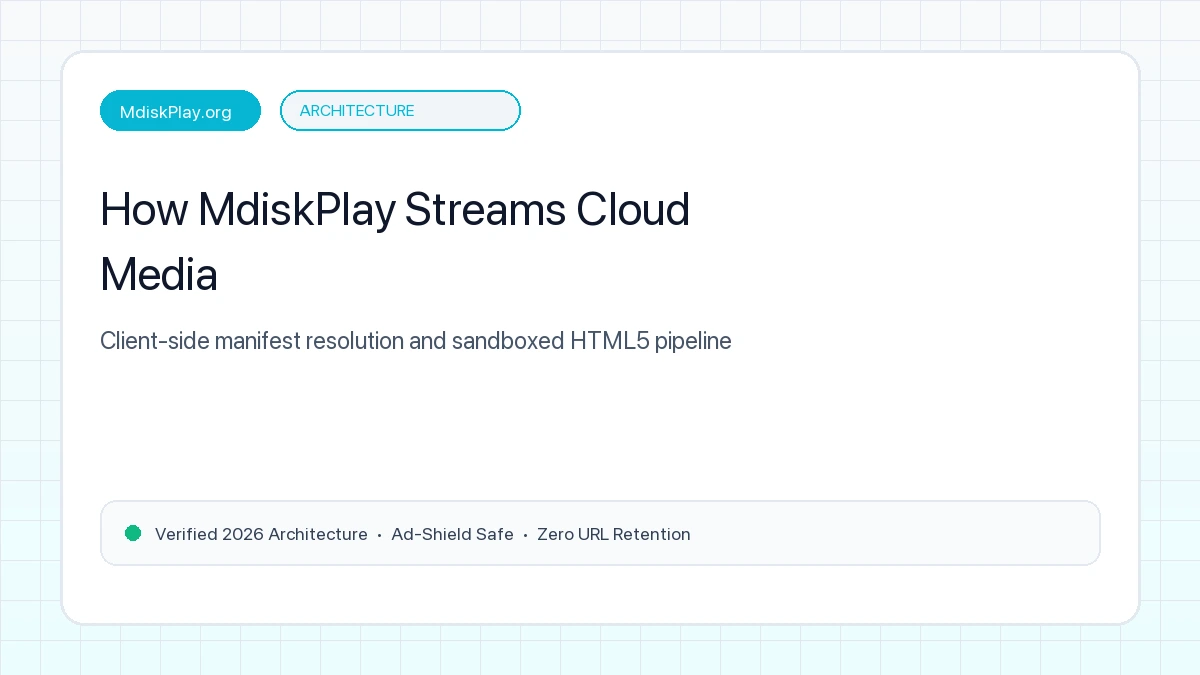Click the green verified status dot
Image resolution: width=1200 pixels, height=675 pixels.
click(x=133, y=533)
